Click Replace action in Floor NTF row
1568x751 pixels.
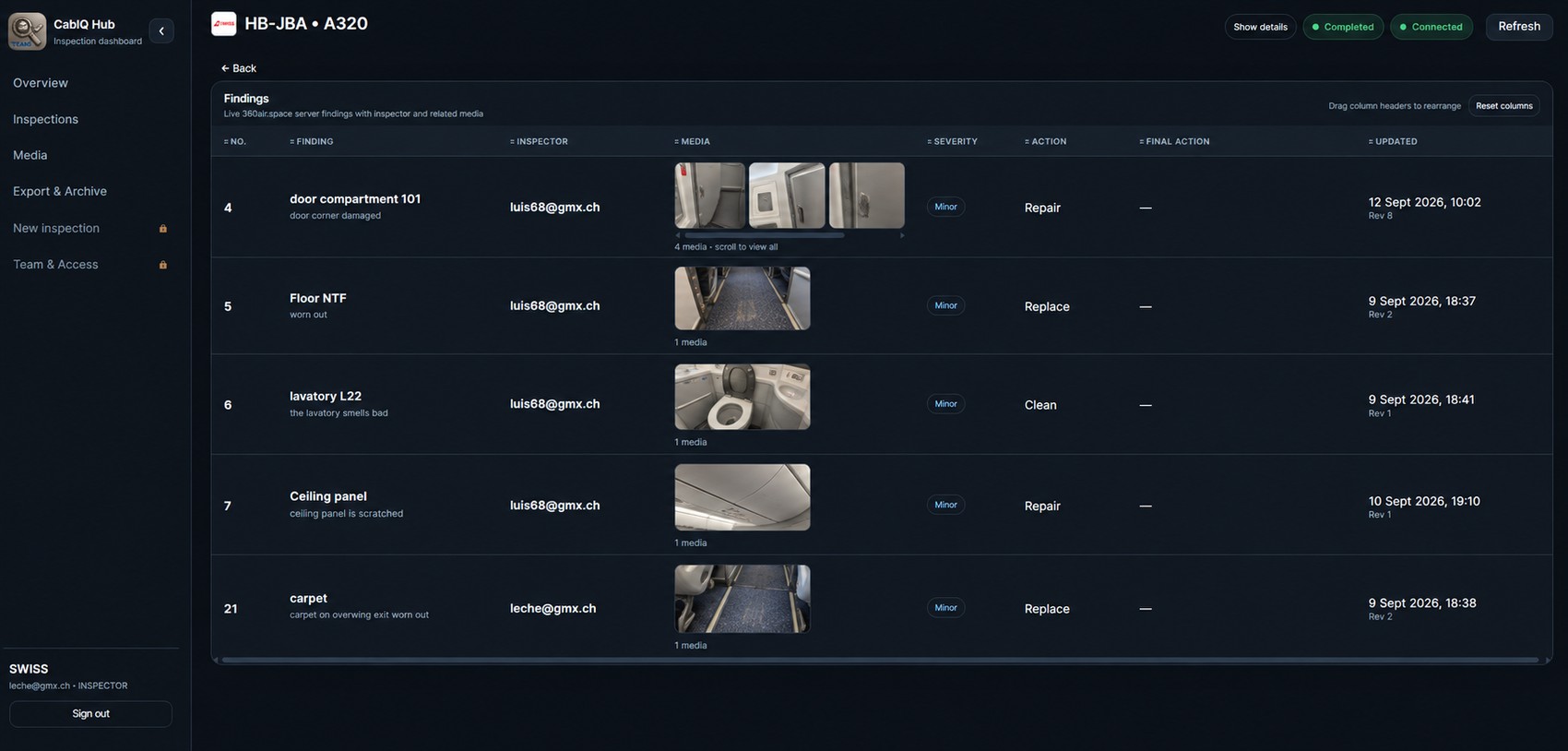pyautogui.click(x=1047, y=307)
